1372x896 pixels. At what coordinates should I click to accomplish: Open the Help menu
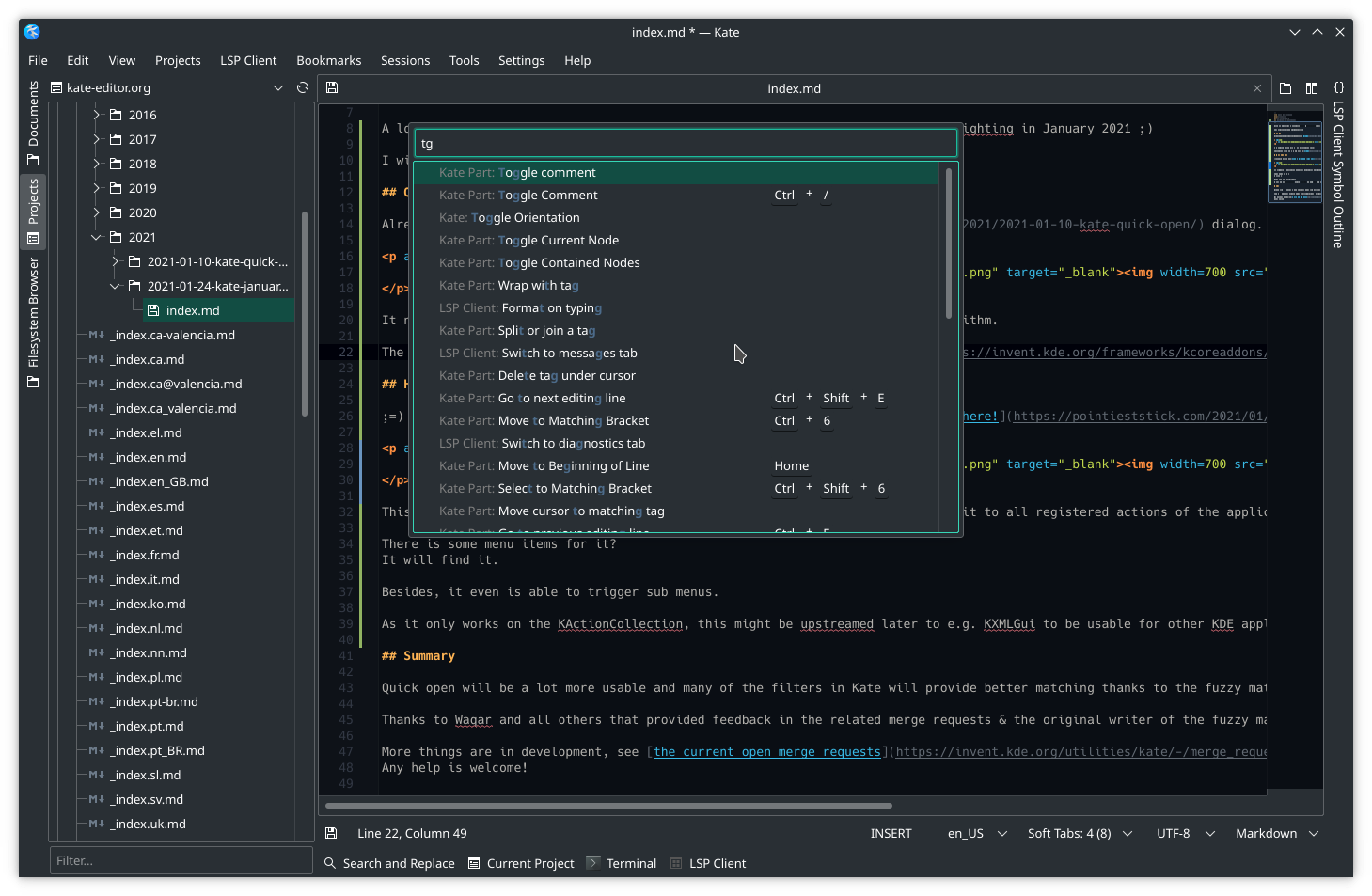[x=577, y=60]
